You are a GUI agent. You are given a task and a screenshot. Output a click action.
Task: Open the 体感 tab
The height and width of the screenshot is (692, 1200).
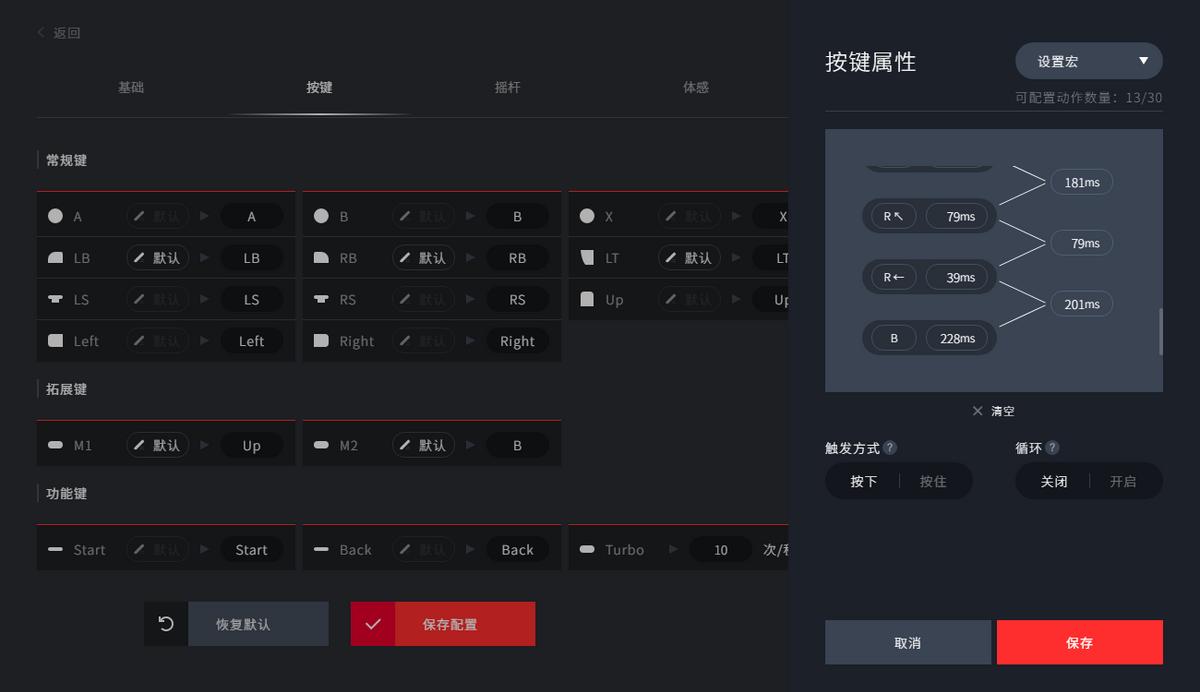(x=694, y=87)
